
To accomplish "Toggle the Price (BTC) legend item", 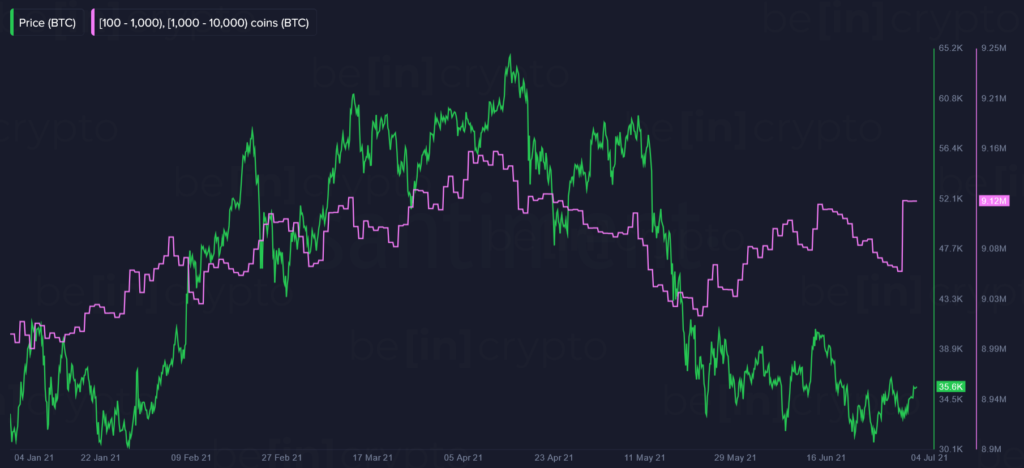I will tap(44, 24).
